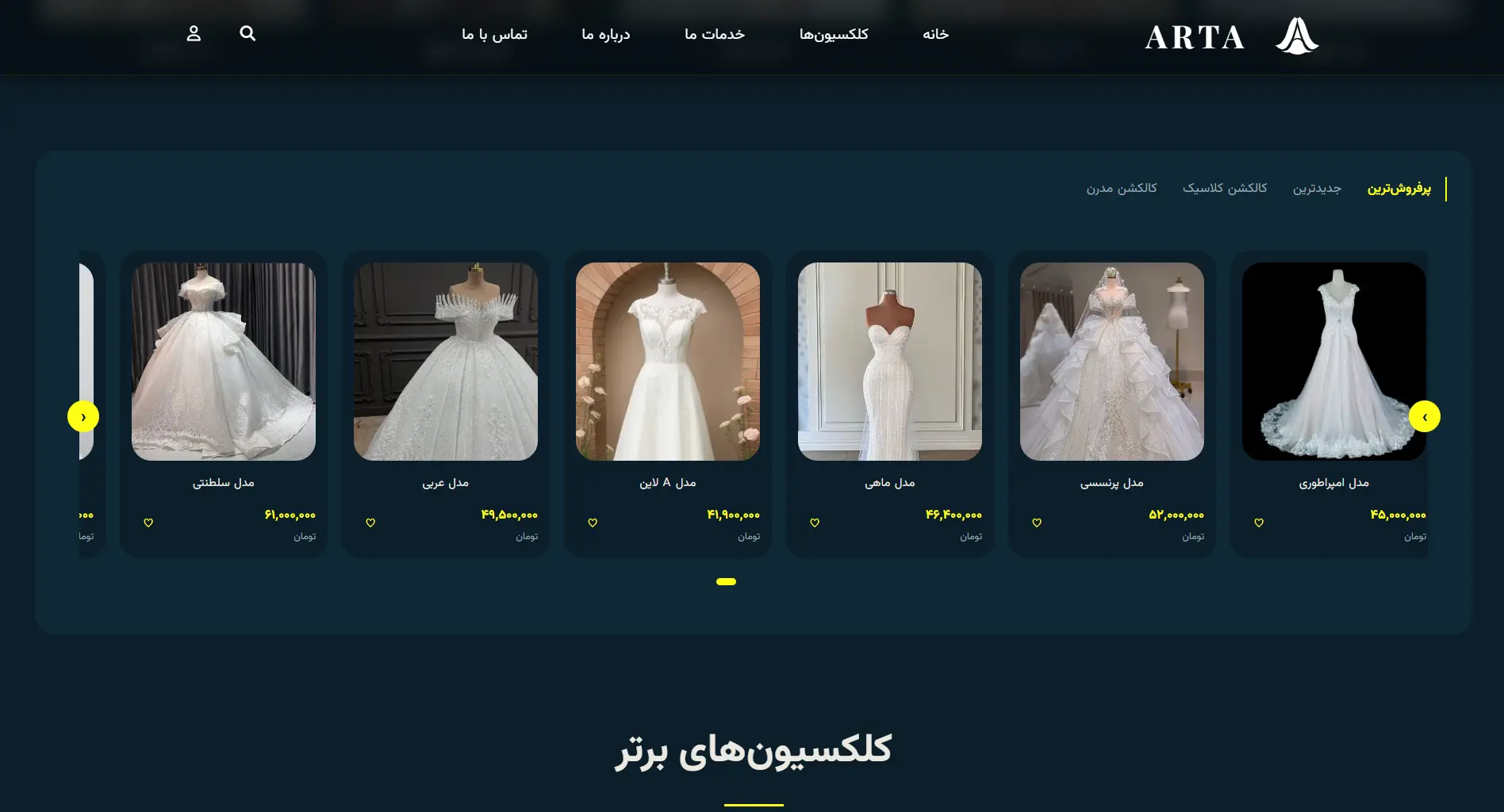Open the مدل ماهی product title

(890, 483)
